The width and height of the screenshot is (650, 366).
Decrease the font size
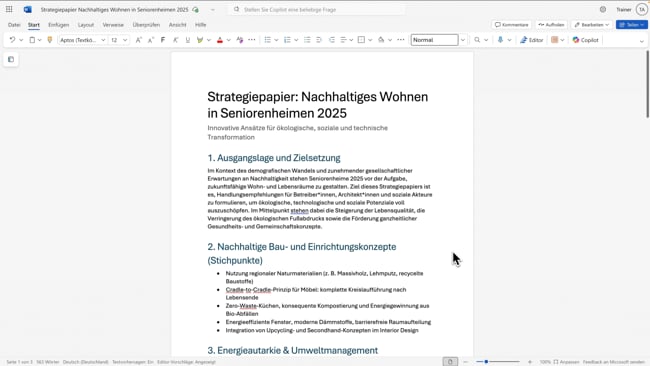point(151,40)
